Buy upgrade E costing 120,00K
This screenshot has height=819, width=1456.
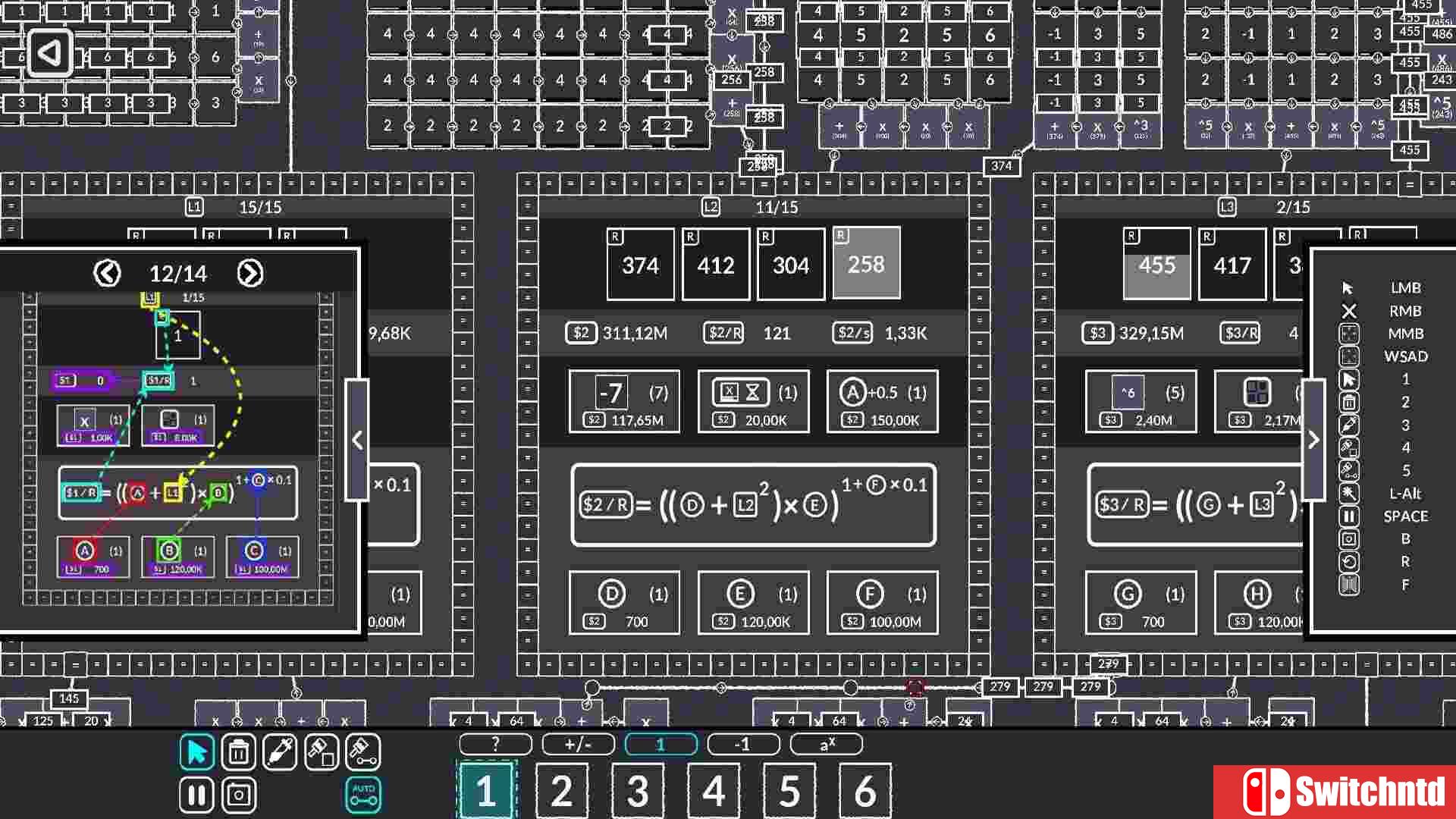coord(753,604)
